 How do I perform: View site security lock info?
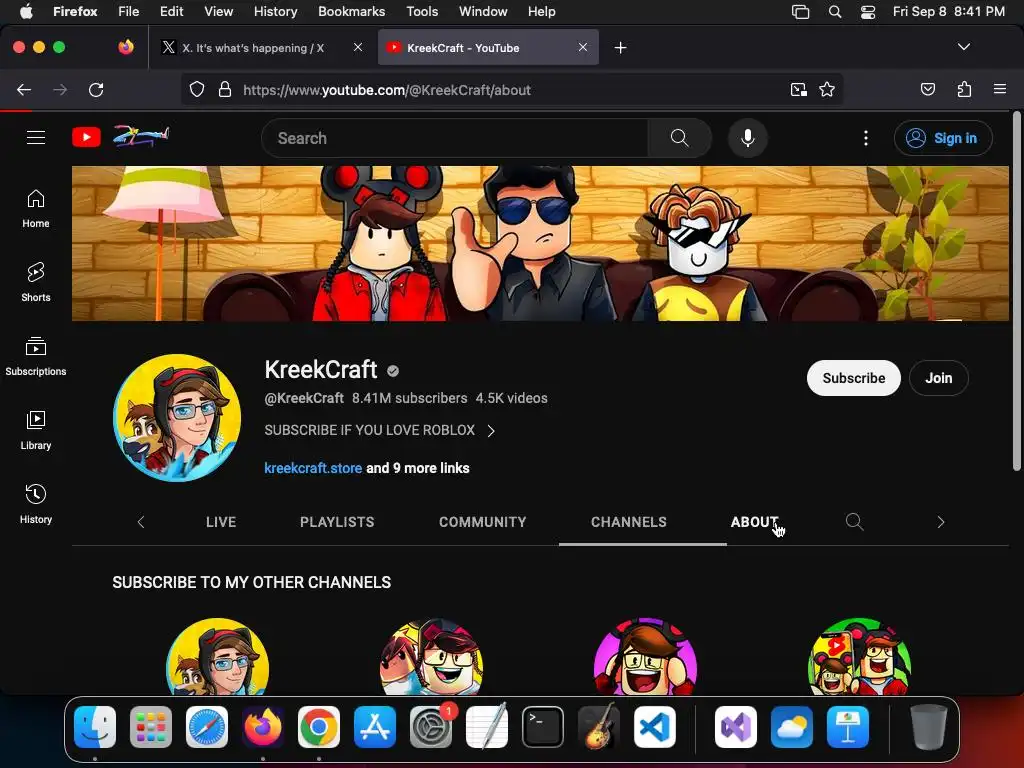[x=225, y=89]
